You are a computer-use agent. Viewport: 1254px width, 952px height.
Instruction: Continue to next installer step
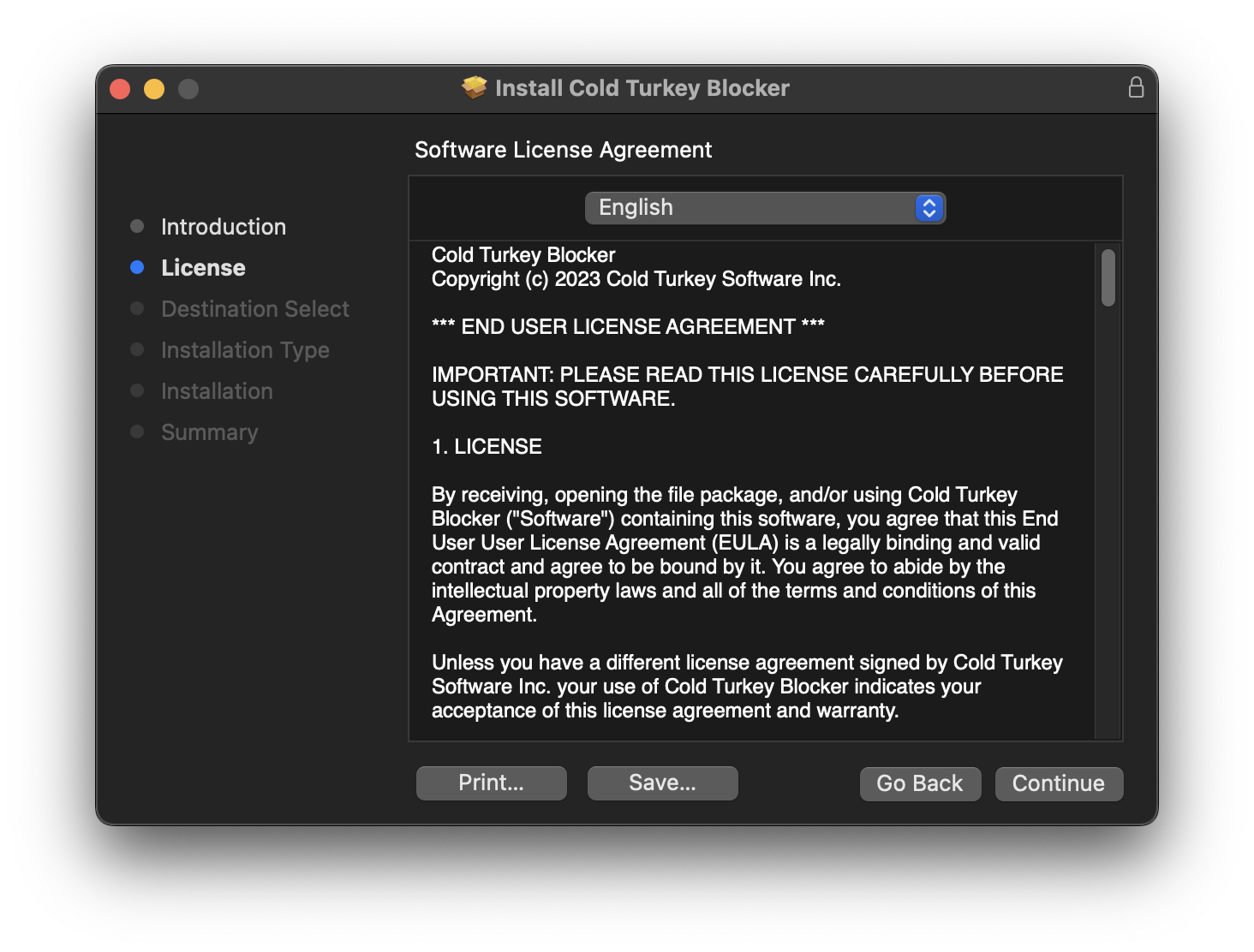1059,784
